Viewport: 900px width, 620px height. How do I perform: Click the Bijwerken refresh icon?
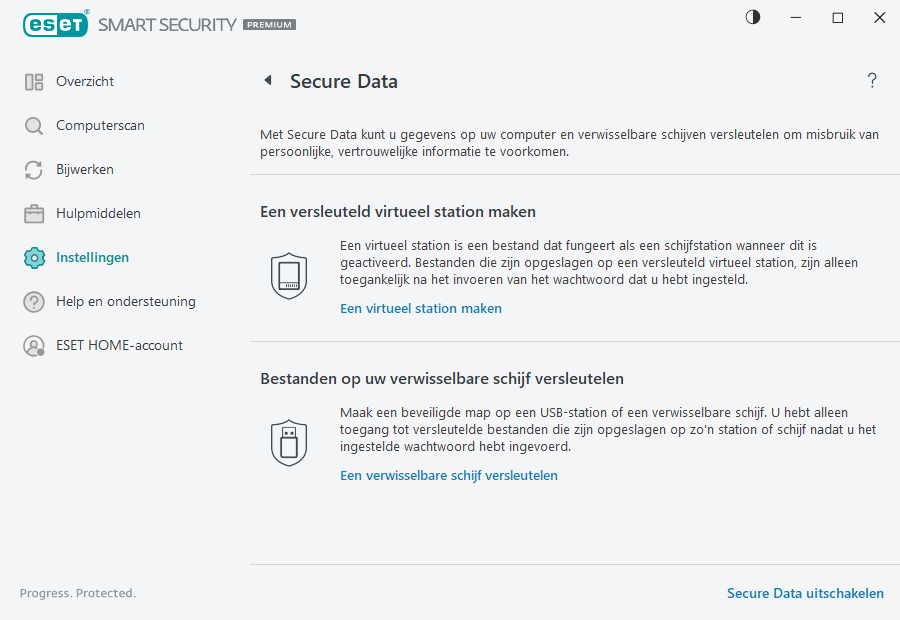click(33, 169)
